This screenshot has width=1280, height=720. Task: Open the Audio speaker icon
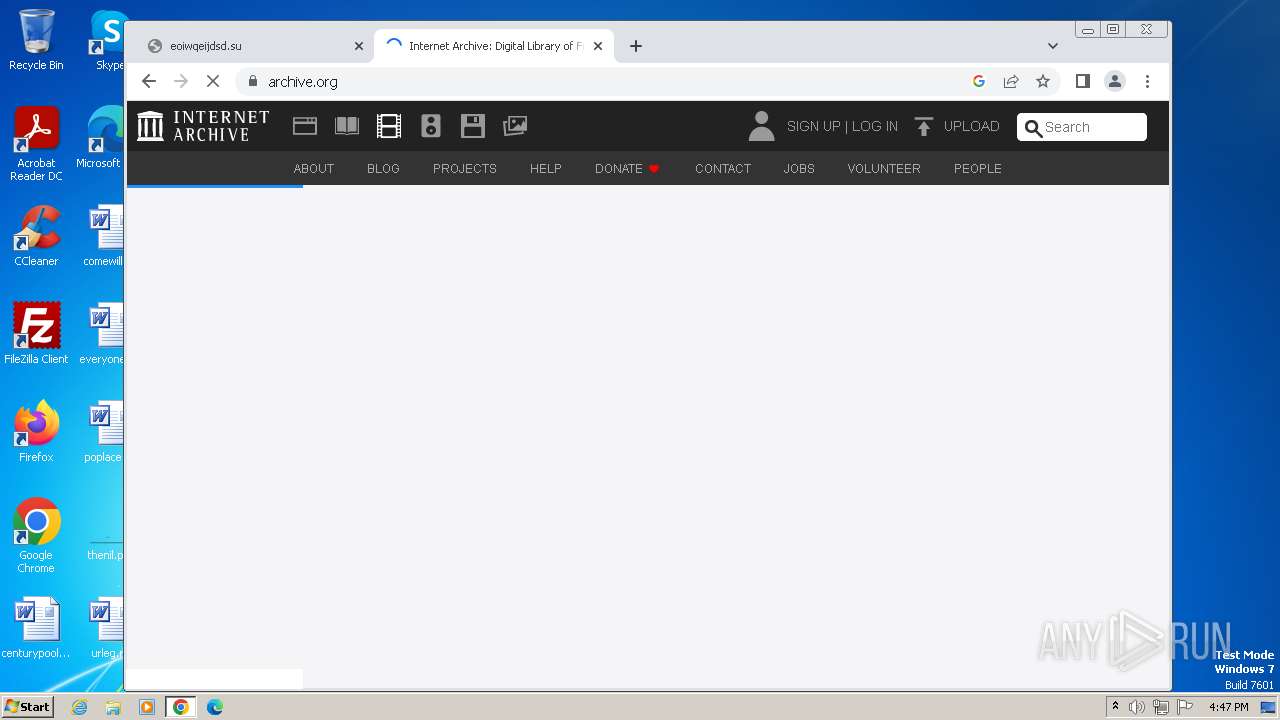(x=431, y=126)
